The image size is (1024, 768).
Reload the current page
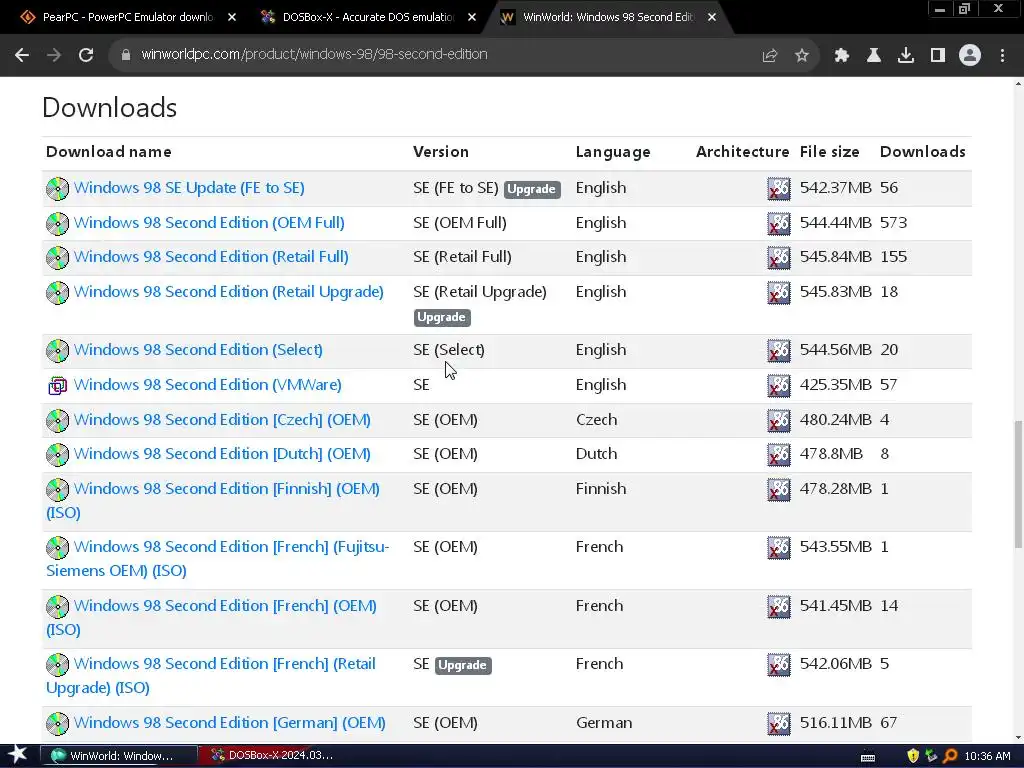[x=86, y=55]
